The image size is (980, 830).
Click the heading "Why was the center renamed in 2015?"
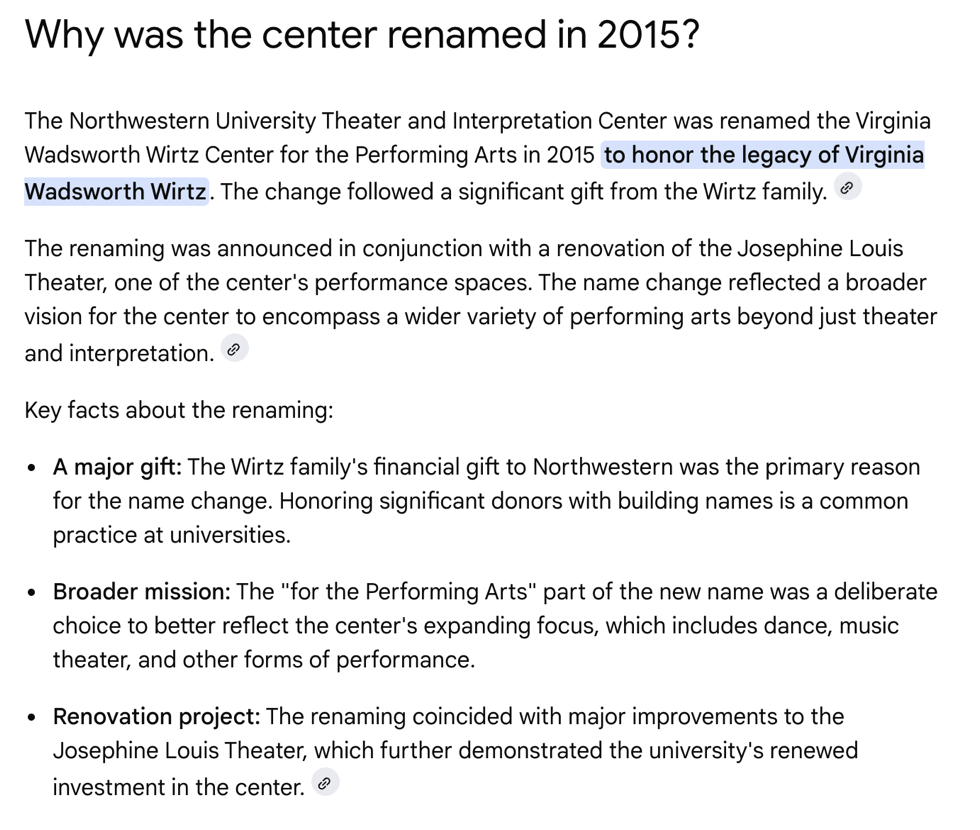coord(362,36)
